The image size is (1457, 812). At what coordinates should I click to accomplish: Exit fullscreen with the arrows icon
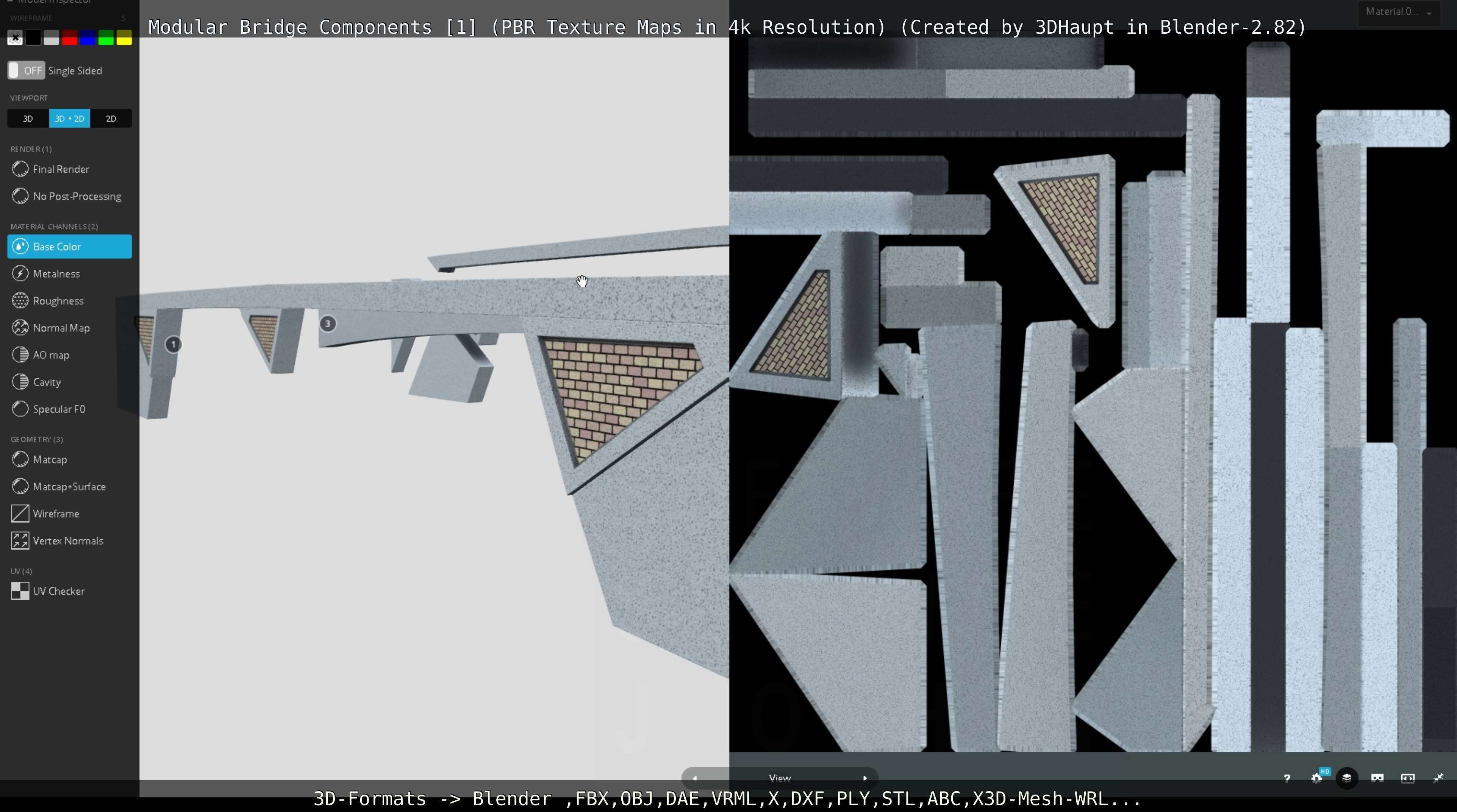coord(1438,779)
